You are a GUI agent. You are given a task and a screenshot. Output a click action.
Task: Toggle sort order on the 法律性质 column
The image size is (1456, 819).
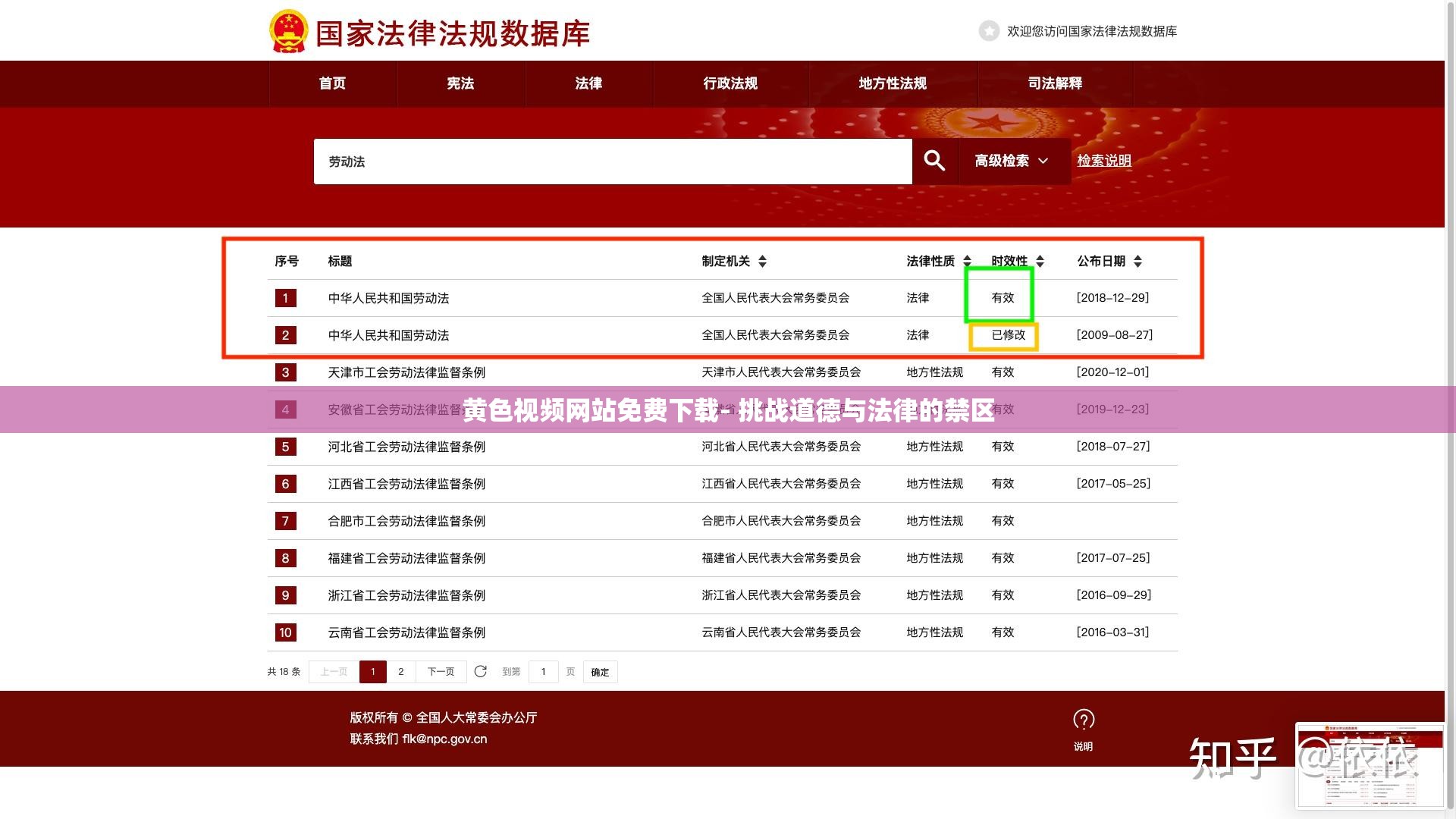966,261
